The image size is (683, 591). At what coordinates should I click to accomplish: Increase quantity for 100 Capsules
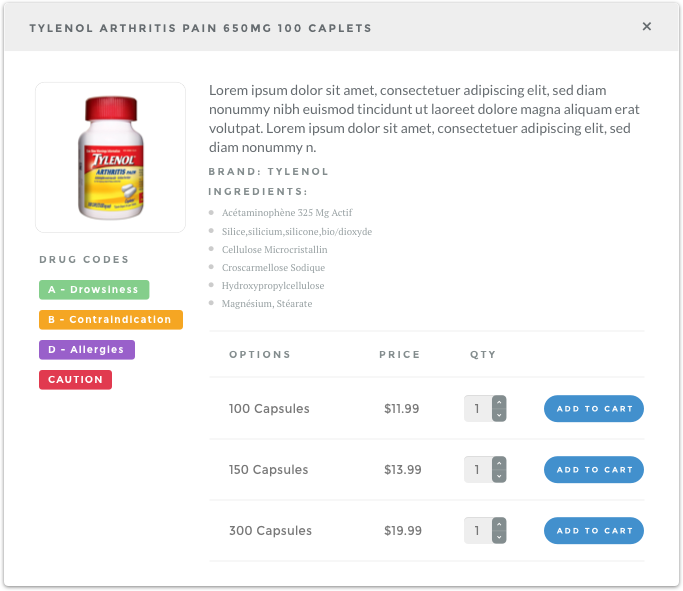[x=499, y=403]
